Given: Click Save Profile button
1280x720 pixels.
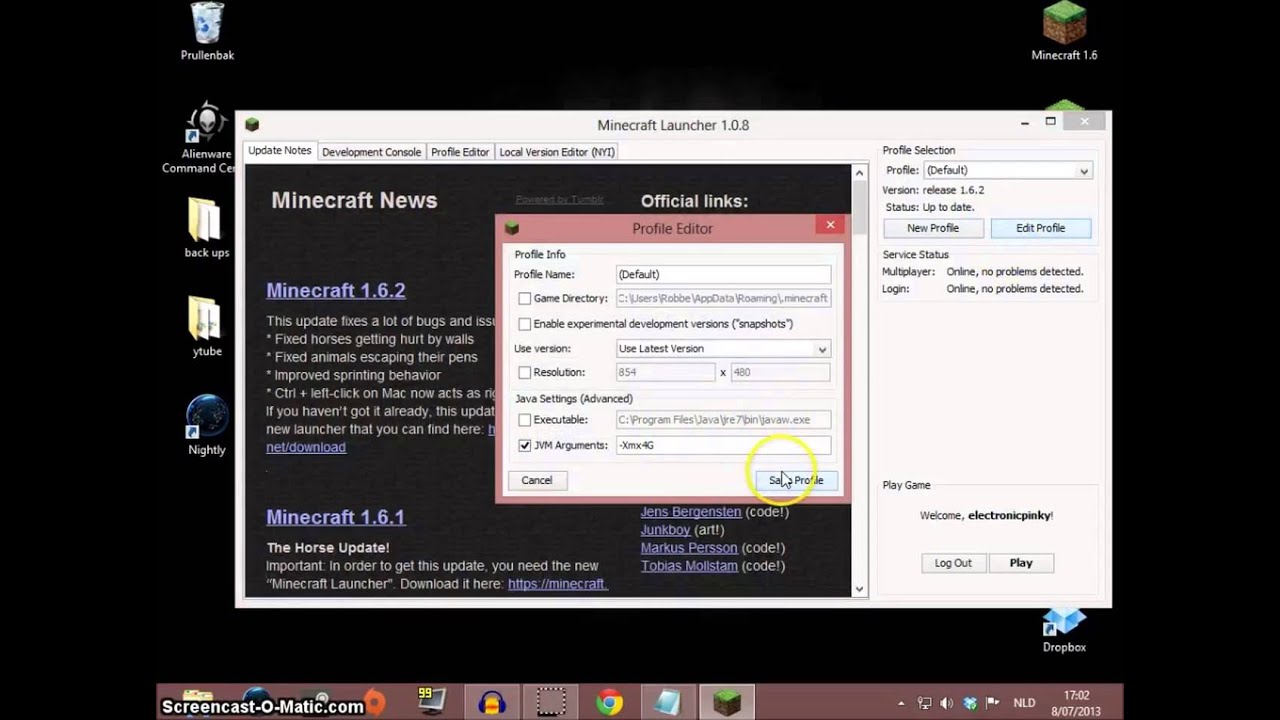Looking at the screenshot, I should pyautogui.click(x=796, y=480).
